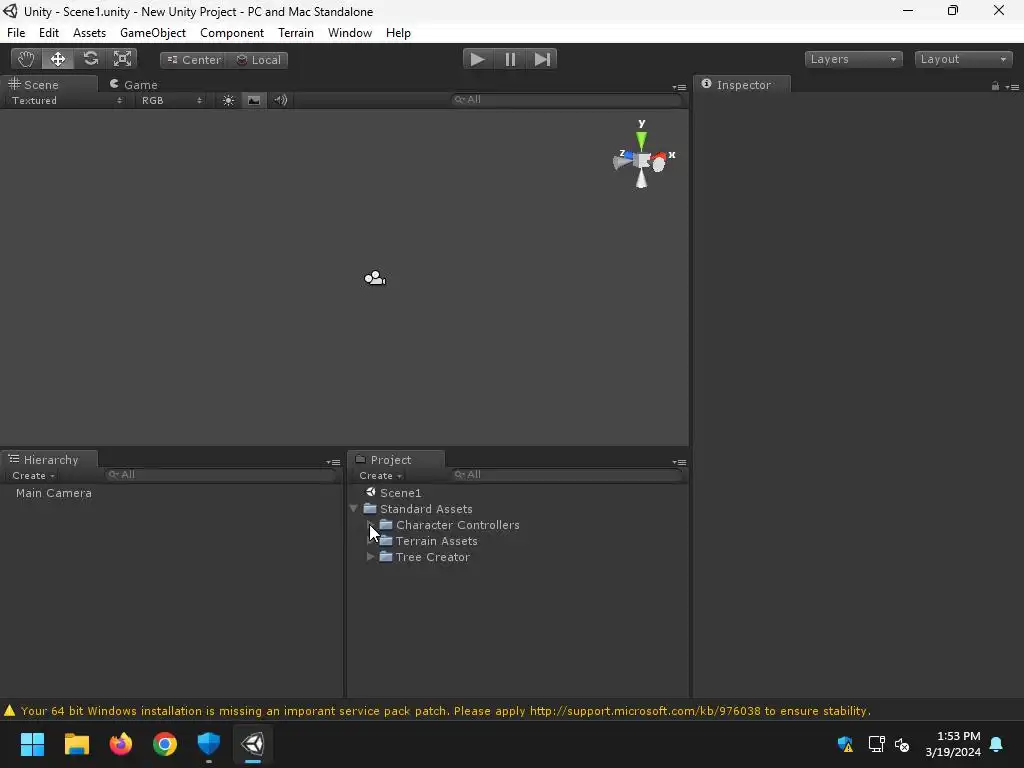1024x768 pixels.
Task: Toggle handle rotation Local button
Action: [x=258, y=59]
